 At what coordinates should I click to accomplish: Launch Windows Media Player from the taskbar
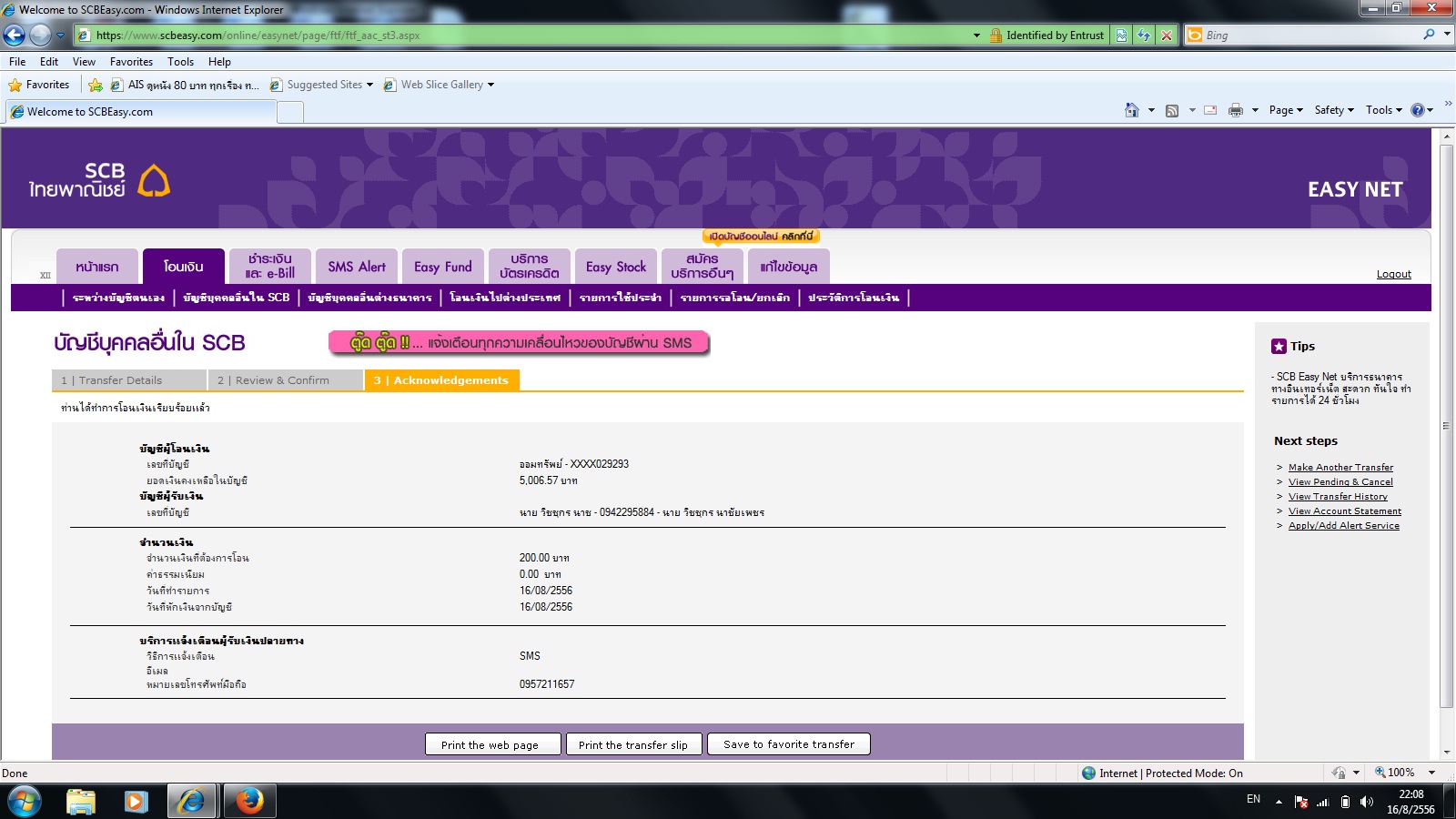[136, 801]
